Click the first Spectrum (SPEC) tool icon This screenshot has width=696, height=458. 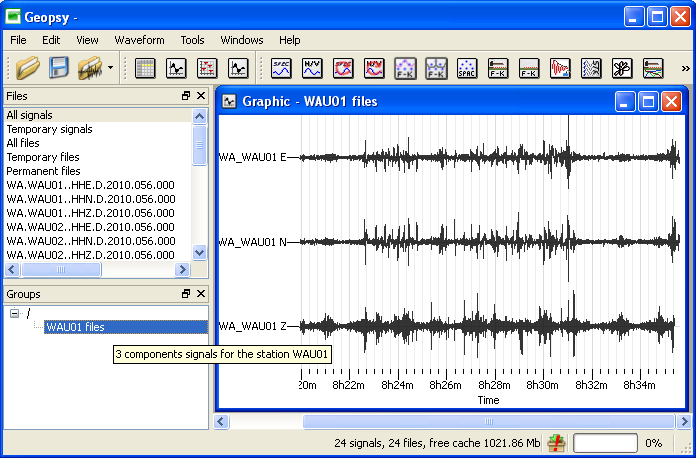click(x=281, y=68)
